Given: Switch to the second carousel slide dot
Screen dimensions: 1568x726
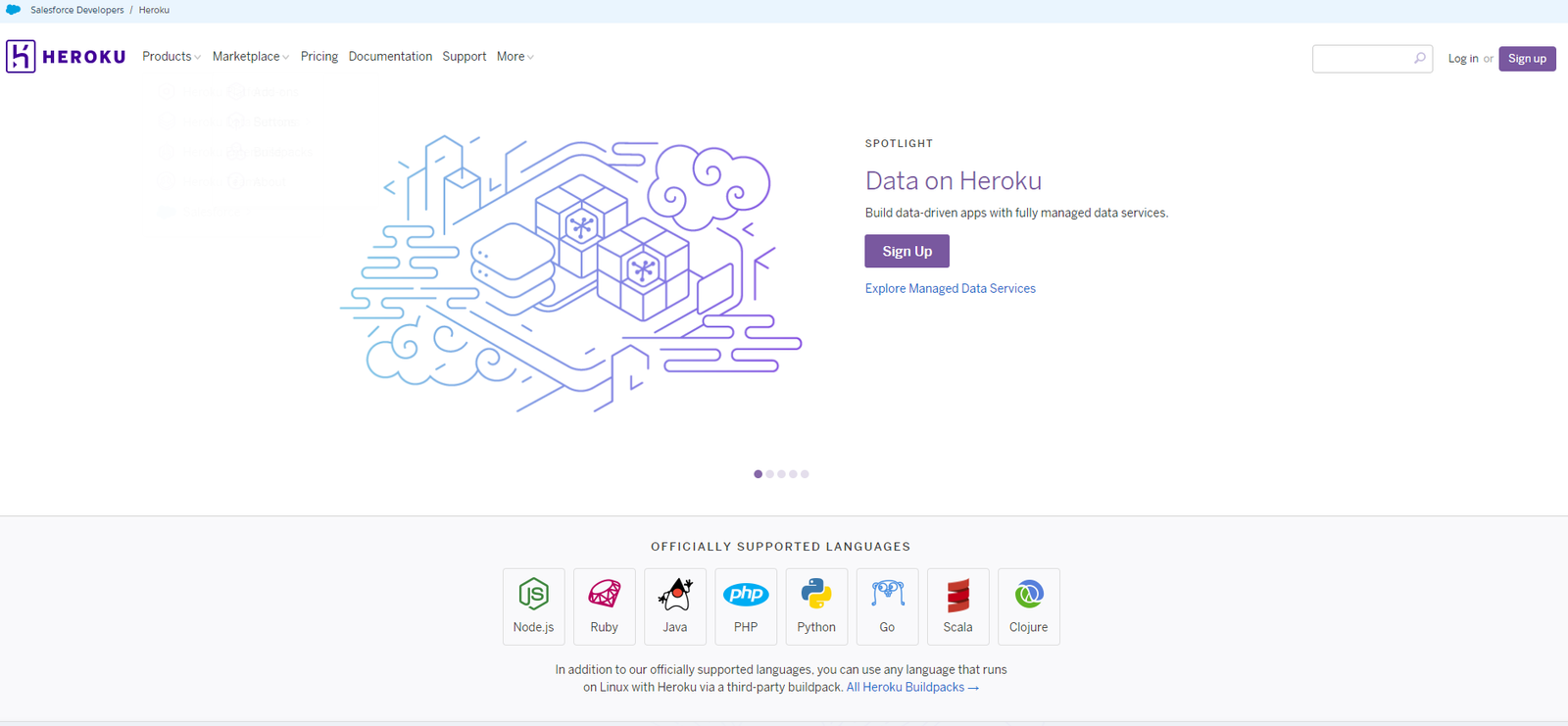Looking at the screenshot, I should (x=769, y=474).
